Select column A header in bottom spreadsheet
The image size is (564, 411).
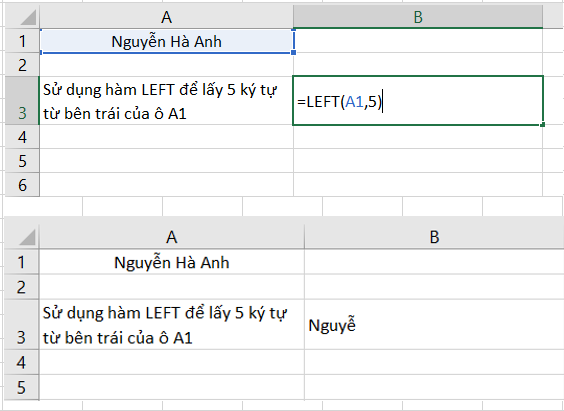tap(172, 237)
